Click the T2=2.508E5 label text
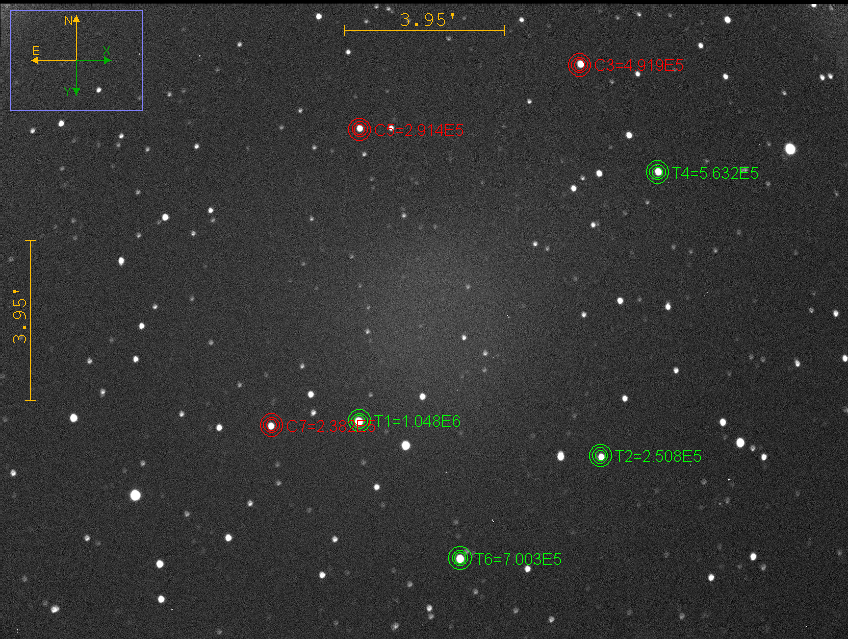Screen dimensions: 849x639 click(x=658, y=456)
